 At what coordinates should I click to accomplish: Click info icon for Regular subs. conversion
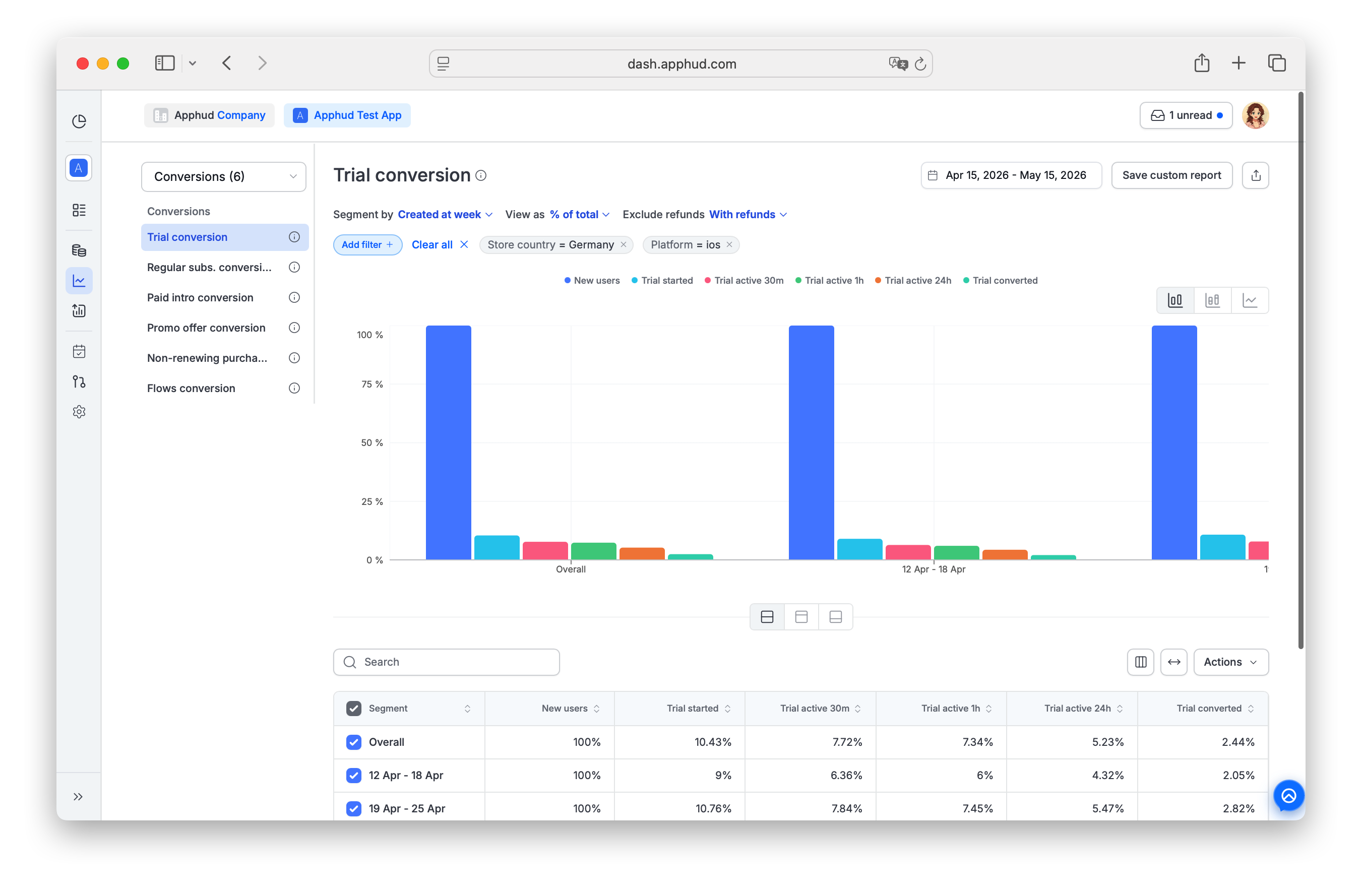[x=294, y=267]
